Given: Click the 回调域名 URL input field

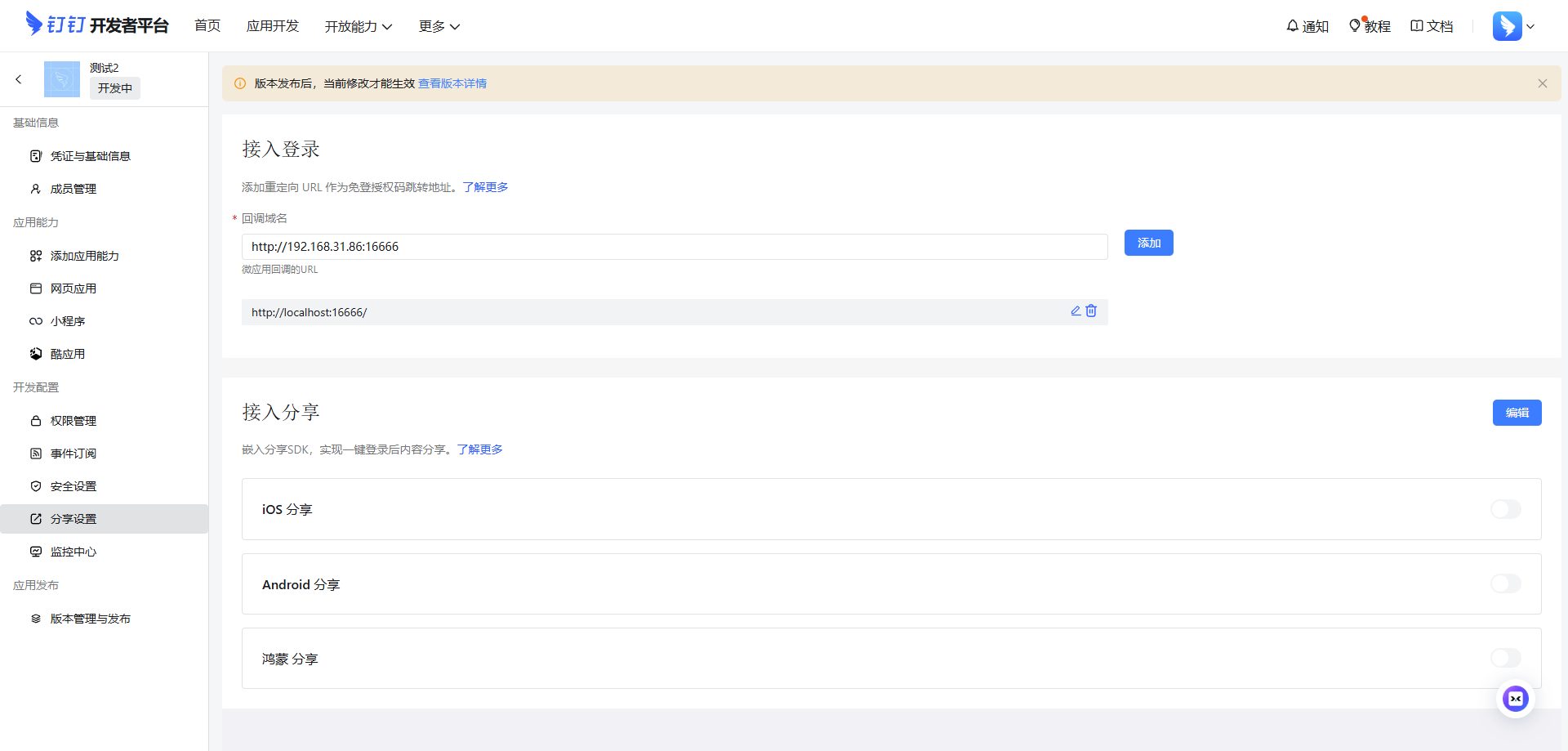Looking at the screenshot, I should [674, 247].
